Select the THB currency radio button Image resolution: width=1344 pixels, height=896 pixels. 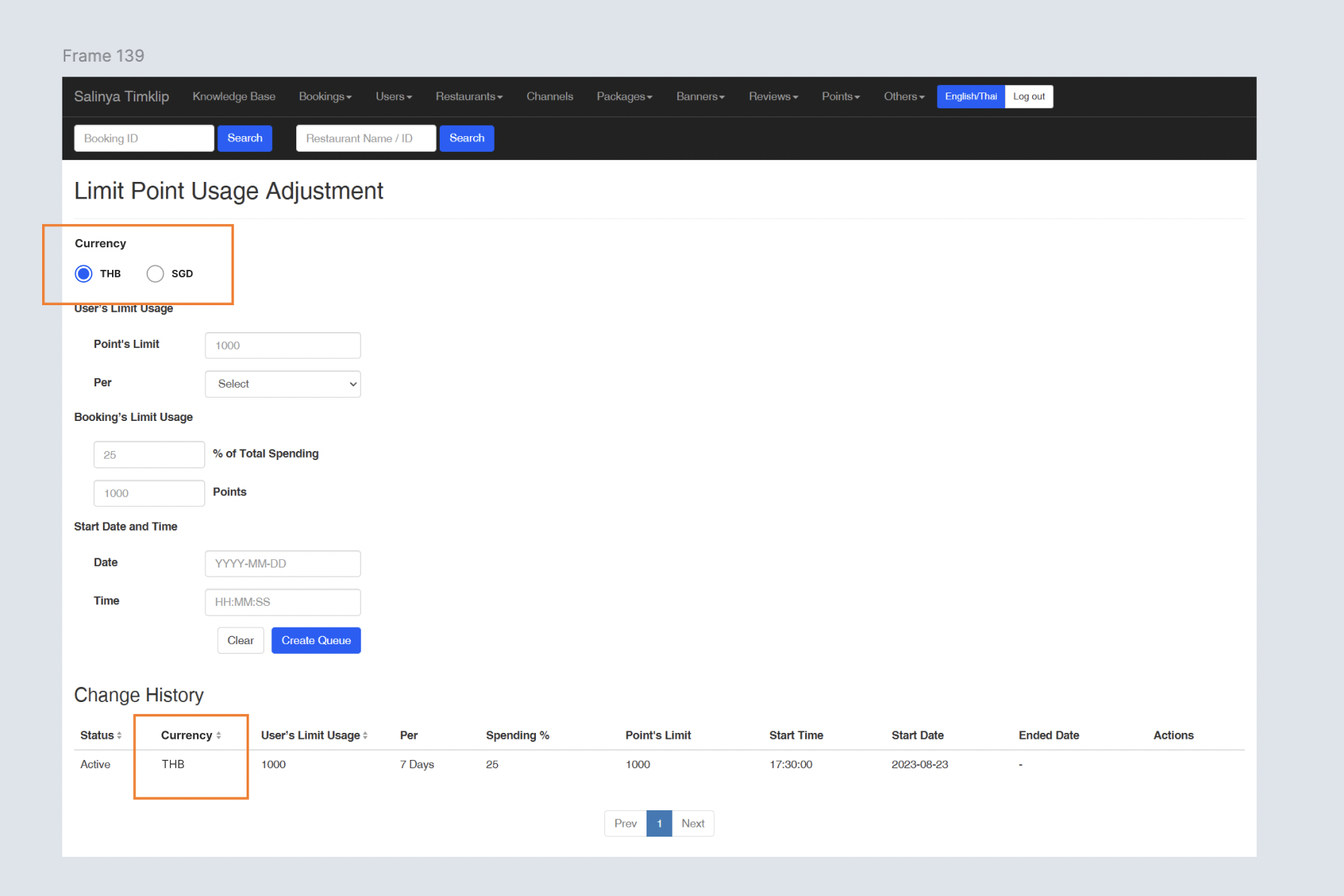click(83, 274)
